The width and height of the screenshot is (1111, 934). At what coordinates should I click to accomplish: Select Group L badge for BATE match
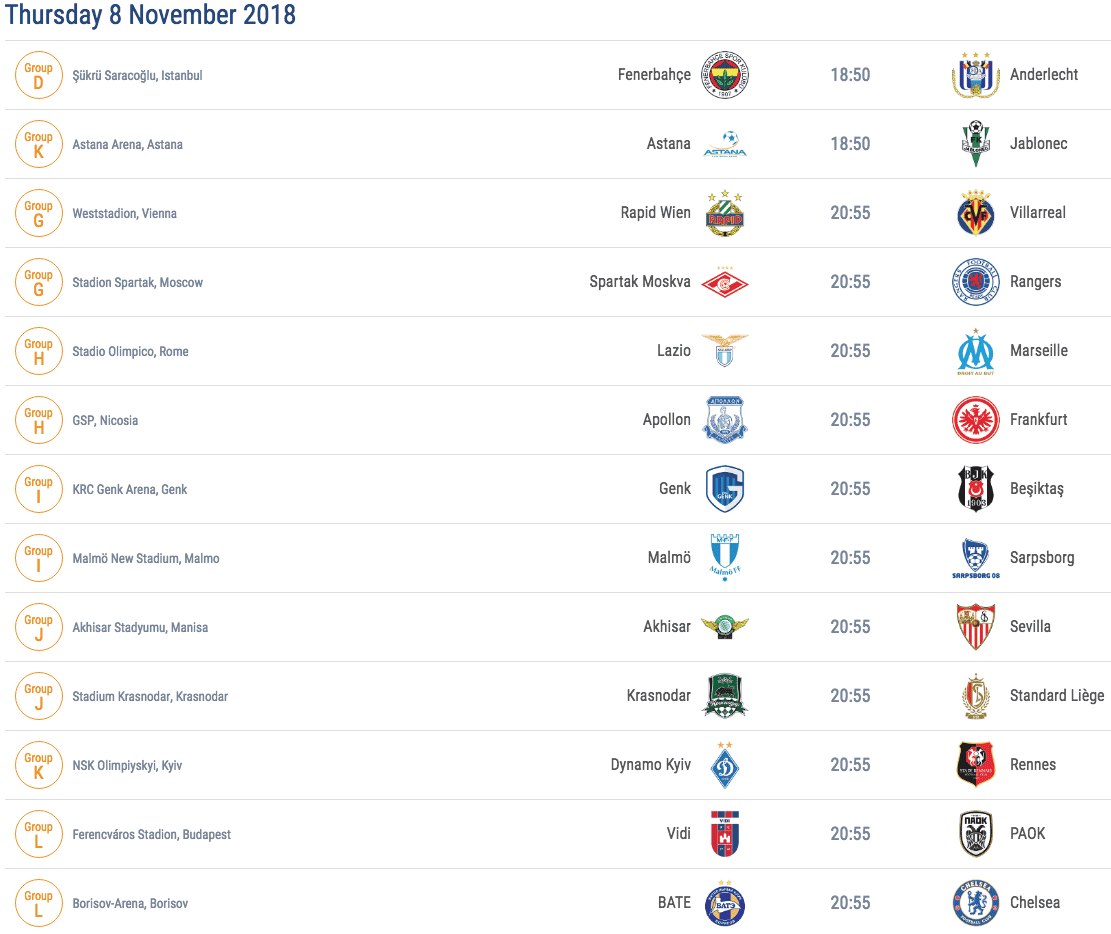(39, 903)
